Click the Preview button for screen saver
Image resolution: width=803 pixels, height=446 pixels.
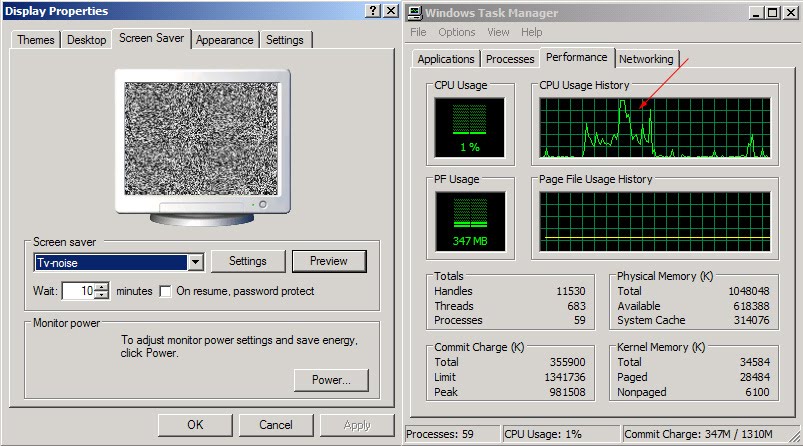[x=329, y=261]
